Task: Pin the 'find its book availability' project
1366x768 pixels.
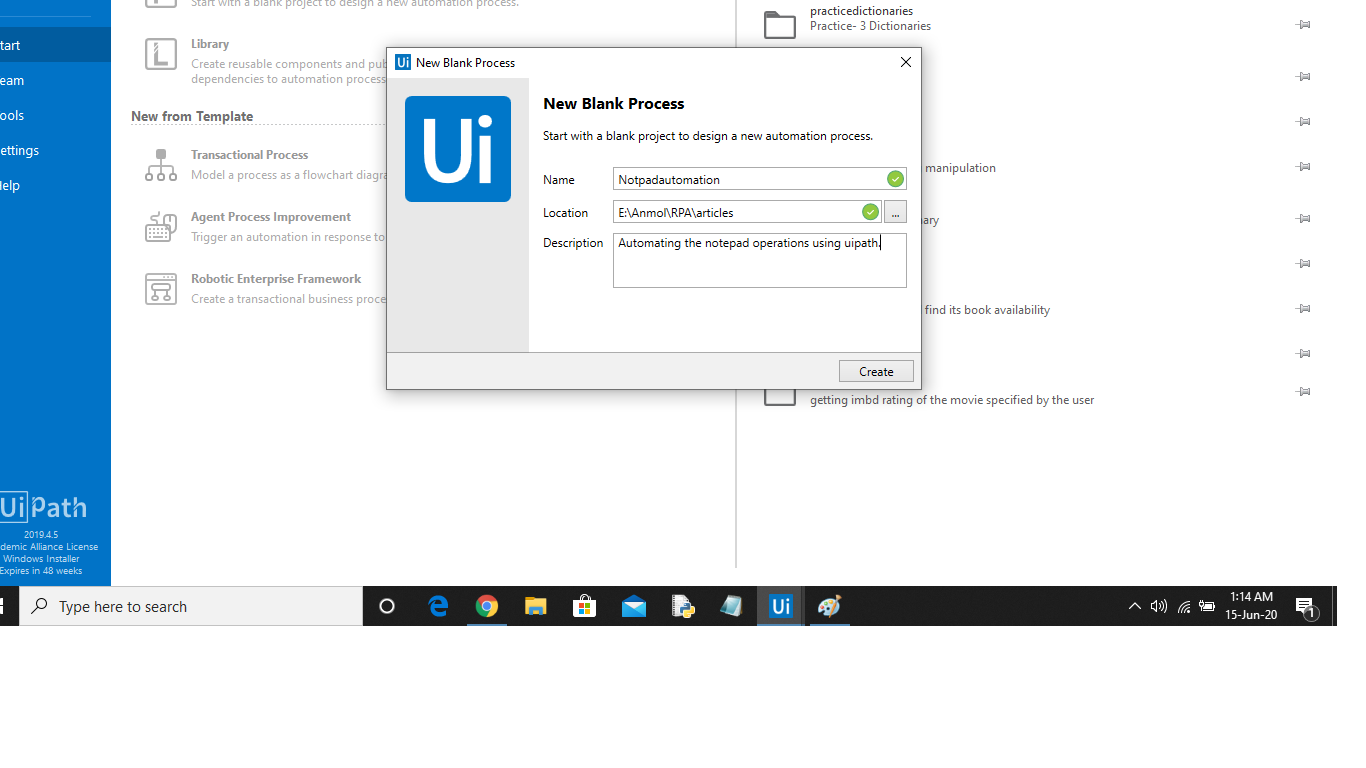Action: [1303, 309]
